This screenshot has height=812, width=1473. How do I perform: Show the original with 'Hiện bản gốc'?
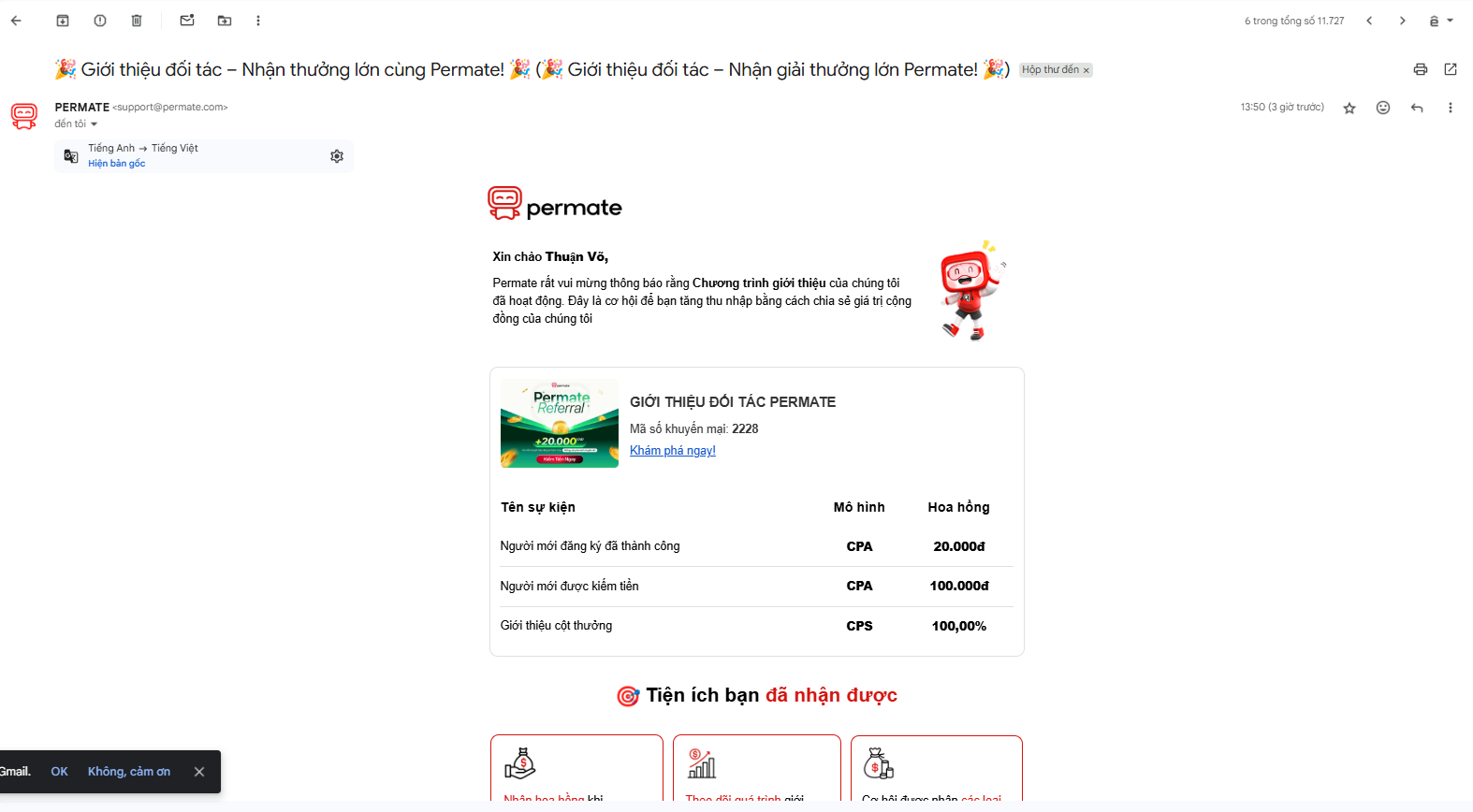point(117,164)
